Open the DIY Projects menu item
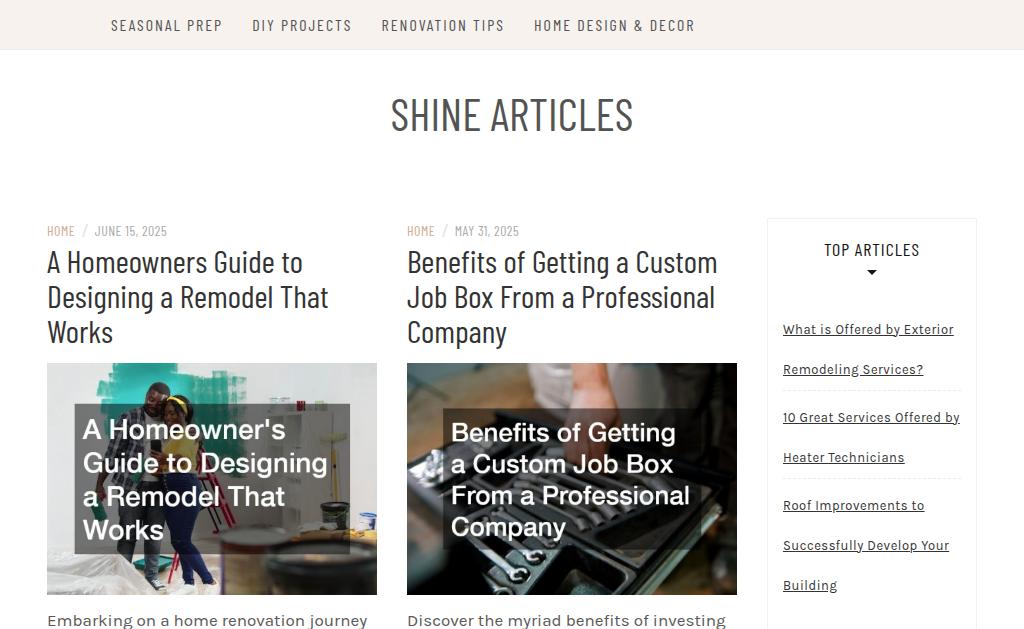Screen dimensions: 1024x629 302,25
